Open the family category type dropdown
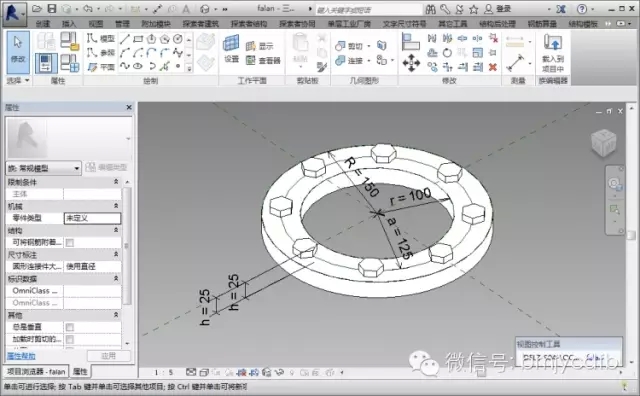Screen dimensions: 640x396 click(43, 168)
